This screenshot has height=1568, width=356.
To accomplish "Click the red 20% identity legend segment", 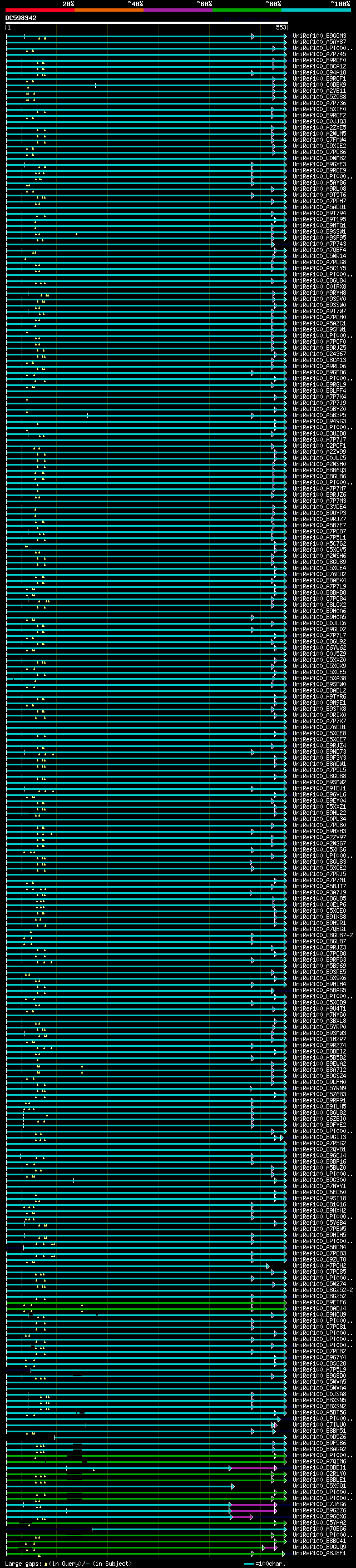I will [x=39, y=10].
